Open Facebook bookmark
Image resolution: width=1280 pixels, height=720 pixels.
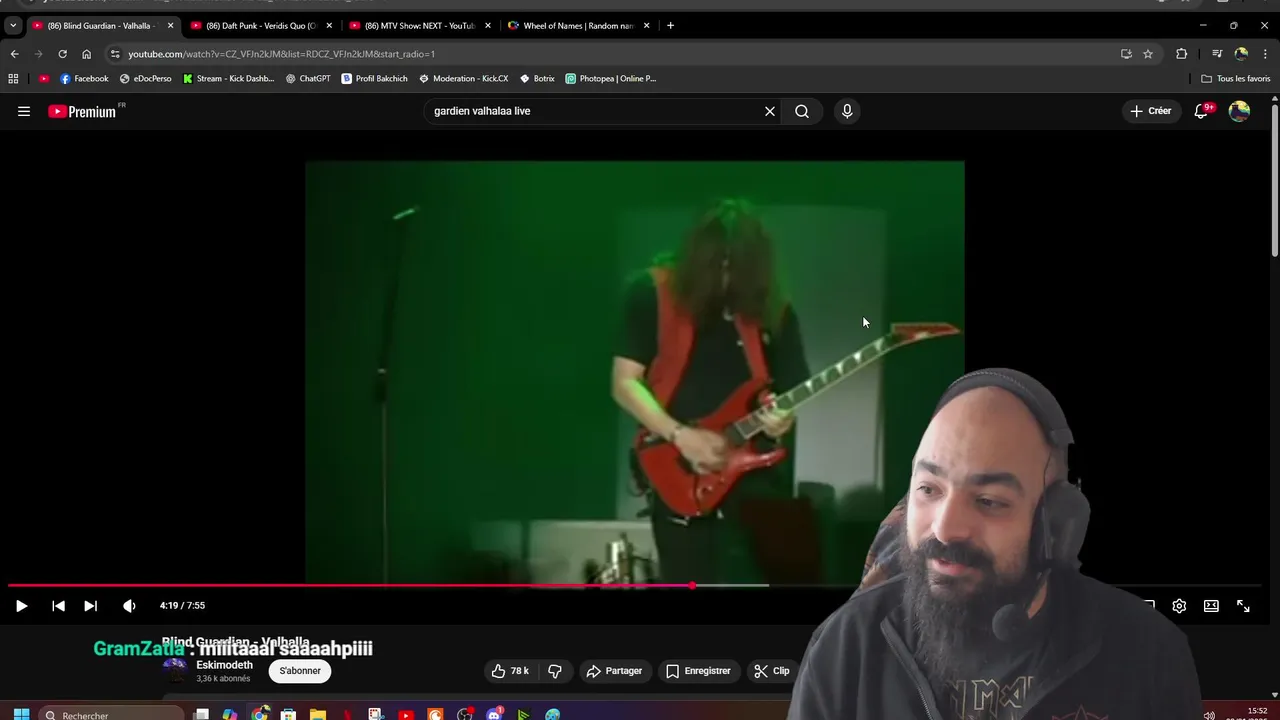pos(84,78)
